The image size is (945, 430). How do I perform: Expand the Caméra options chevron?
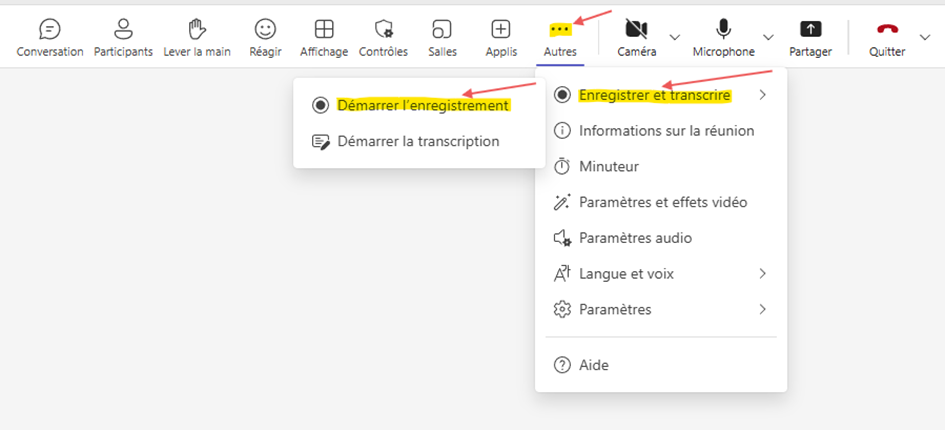tap(675, 37)
